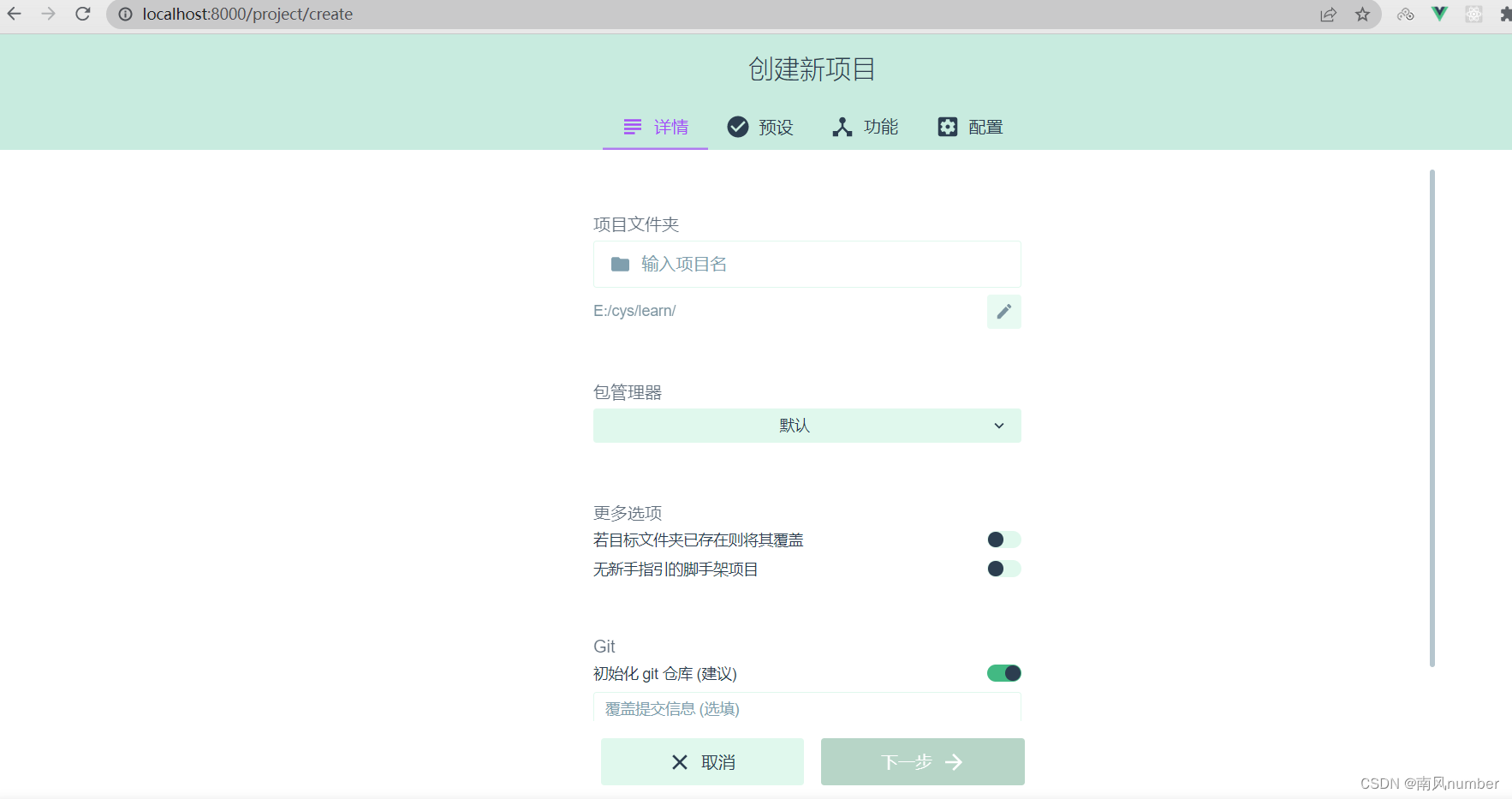This screenshot has width=1512, height=799.
Task: Open the extensions puzzle icon
Action: pos(1505,14)
